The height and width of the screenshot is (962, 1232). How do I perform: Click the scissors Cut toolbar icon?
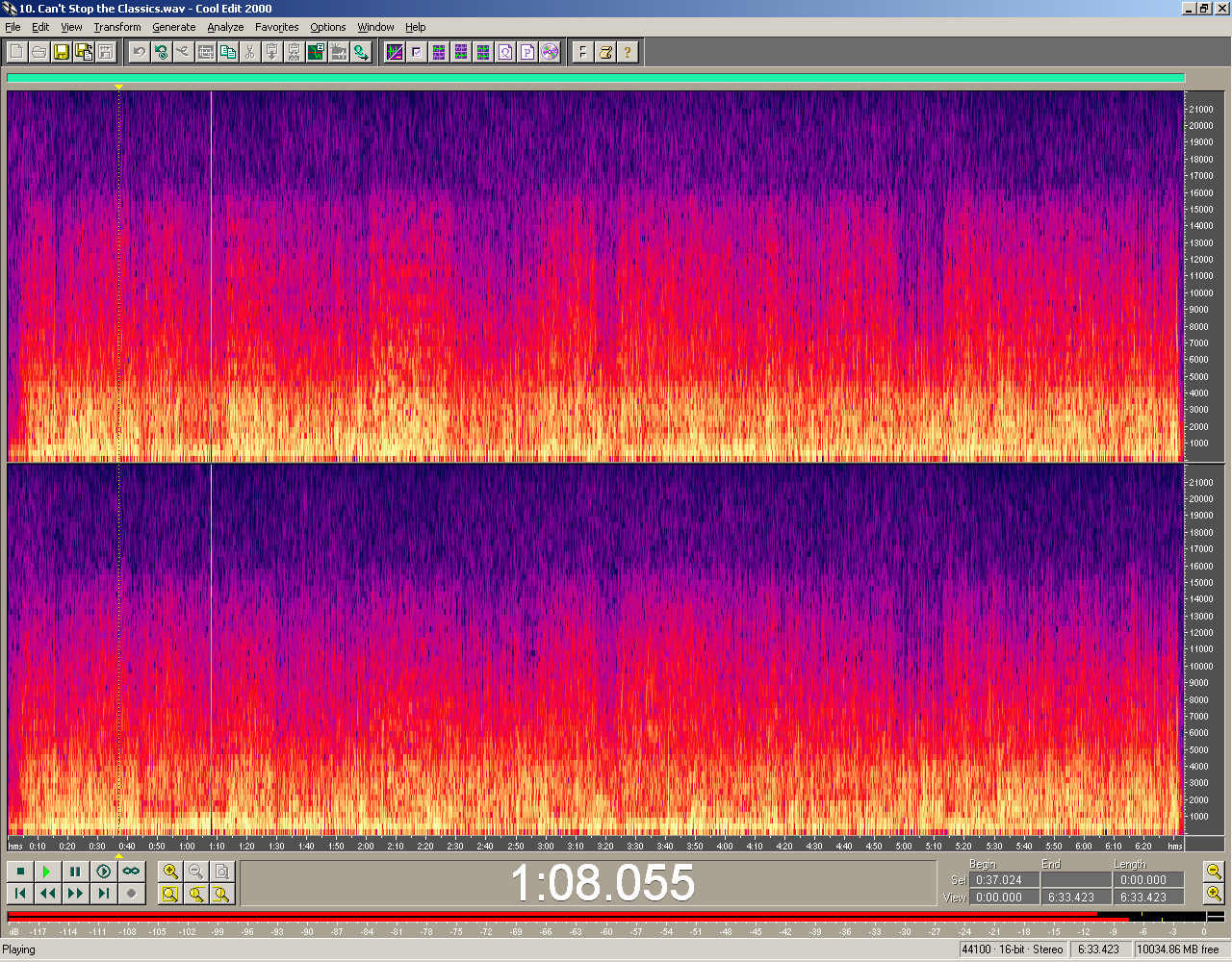249,52
